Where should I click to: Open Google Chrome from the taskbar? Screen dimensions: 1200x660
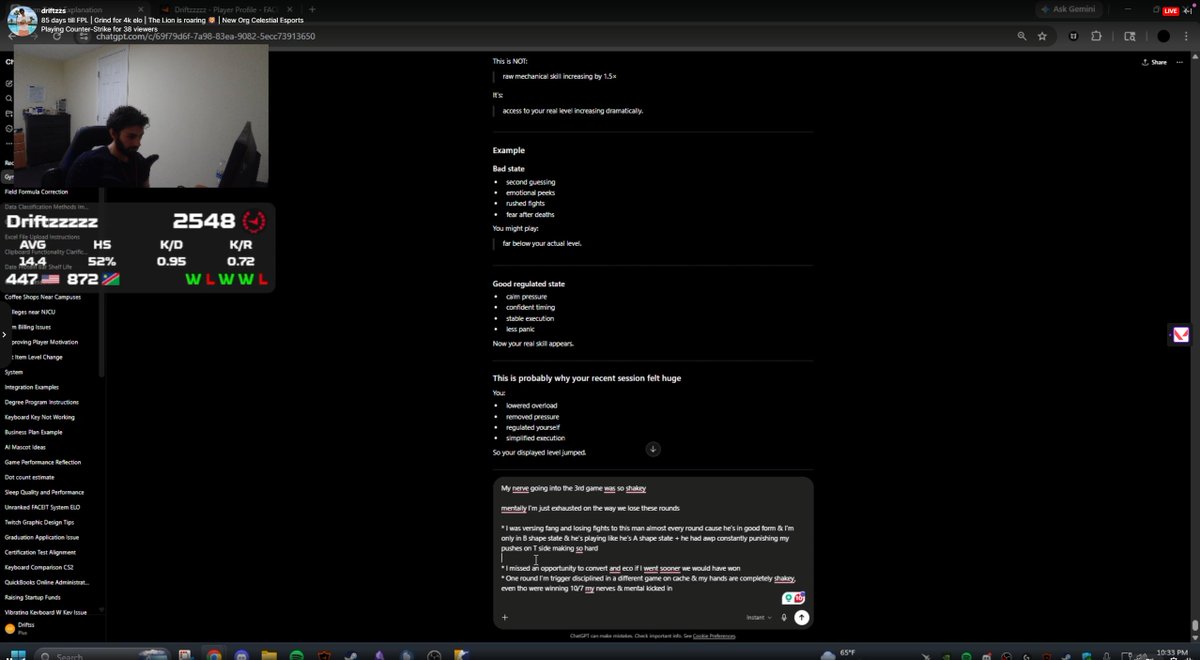[x=213, y=655]
